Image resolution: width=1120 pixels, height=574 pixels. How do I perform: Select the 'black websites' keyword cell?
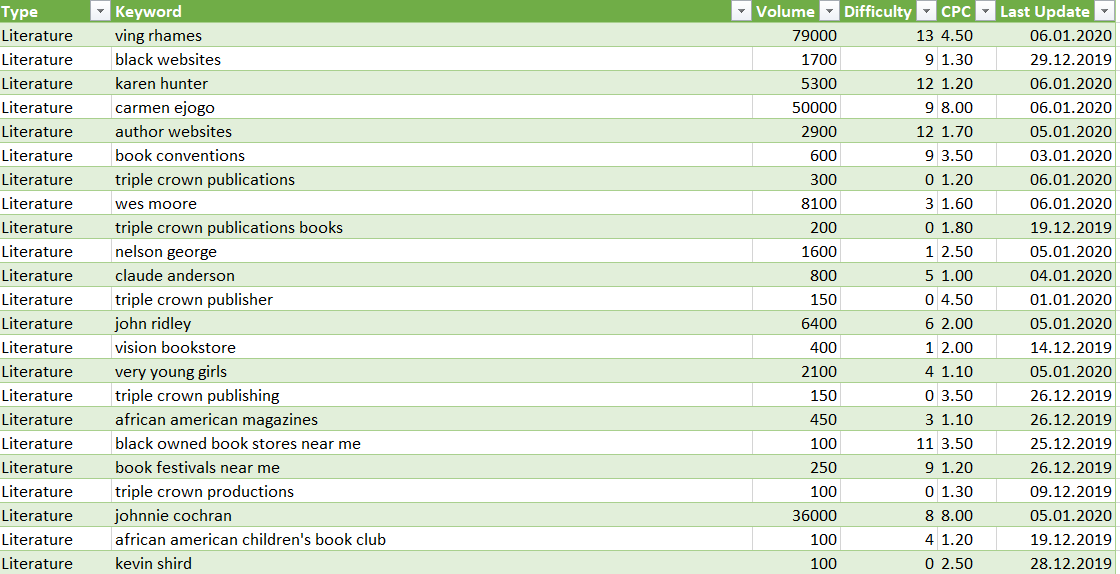pyautogui.click(x=431, y=59)
